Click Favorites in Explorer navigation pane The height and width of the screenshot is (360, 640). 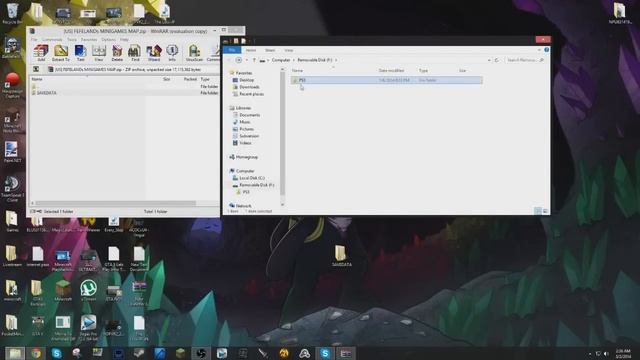point(244,73)
